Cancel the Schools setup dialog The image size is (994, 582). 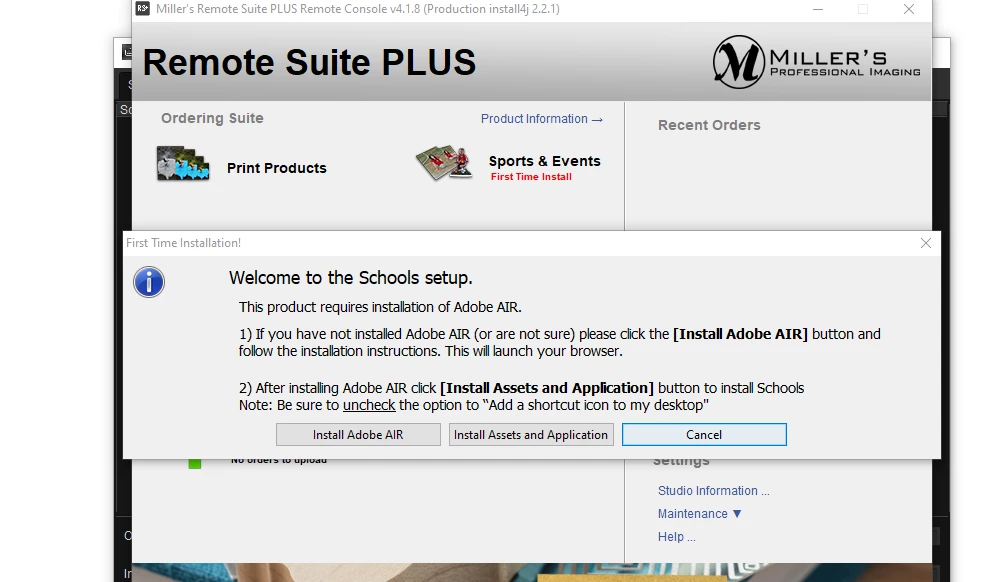(704, 434)
